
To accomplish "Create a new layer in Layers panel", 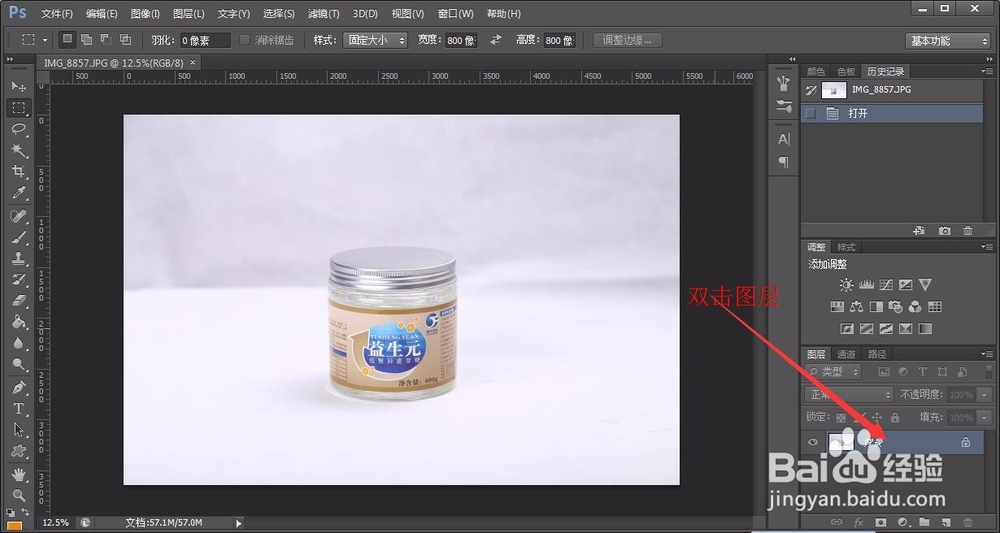I will point(946,522).
